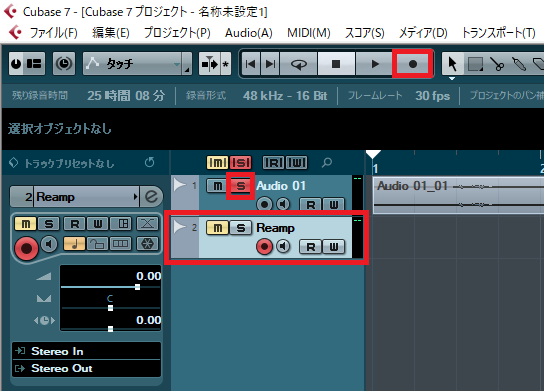Unmute the Reamp track in track list
Viewport: 544px width, 391px height.
[x=217, y=228]
